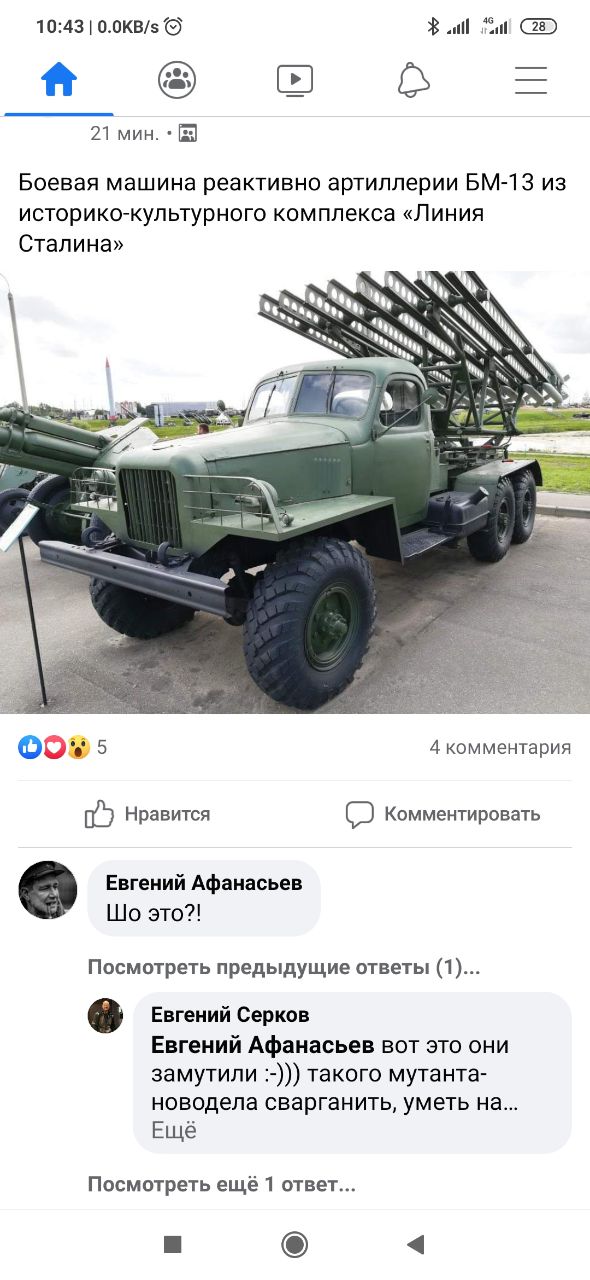Open the 4 комментария link
The height and width of the screenshot is (1280, 590).
pos(500,747)
